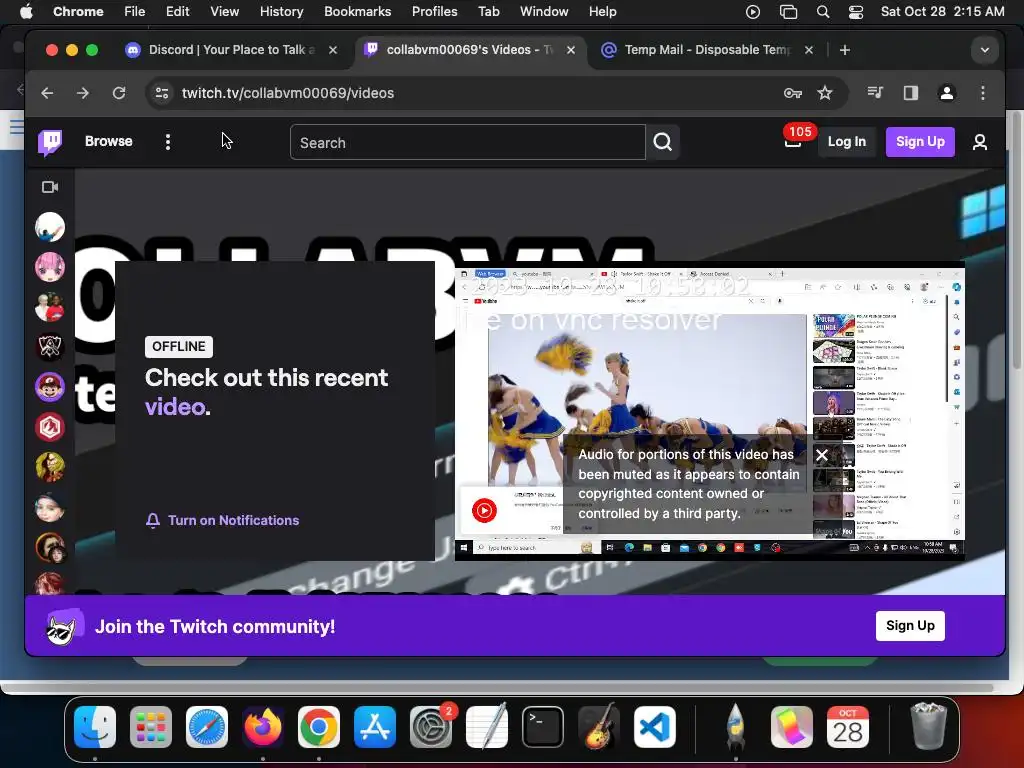Viewport: 1024px width, 768px height.
Task: Open System Settings from the Dock
Action: [431, 727]
